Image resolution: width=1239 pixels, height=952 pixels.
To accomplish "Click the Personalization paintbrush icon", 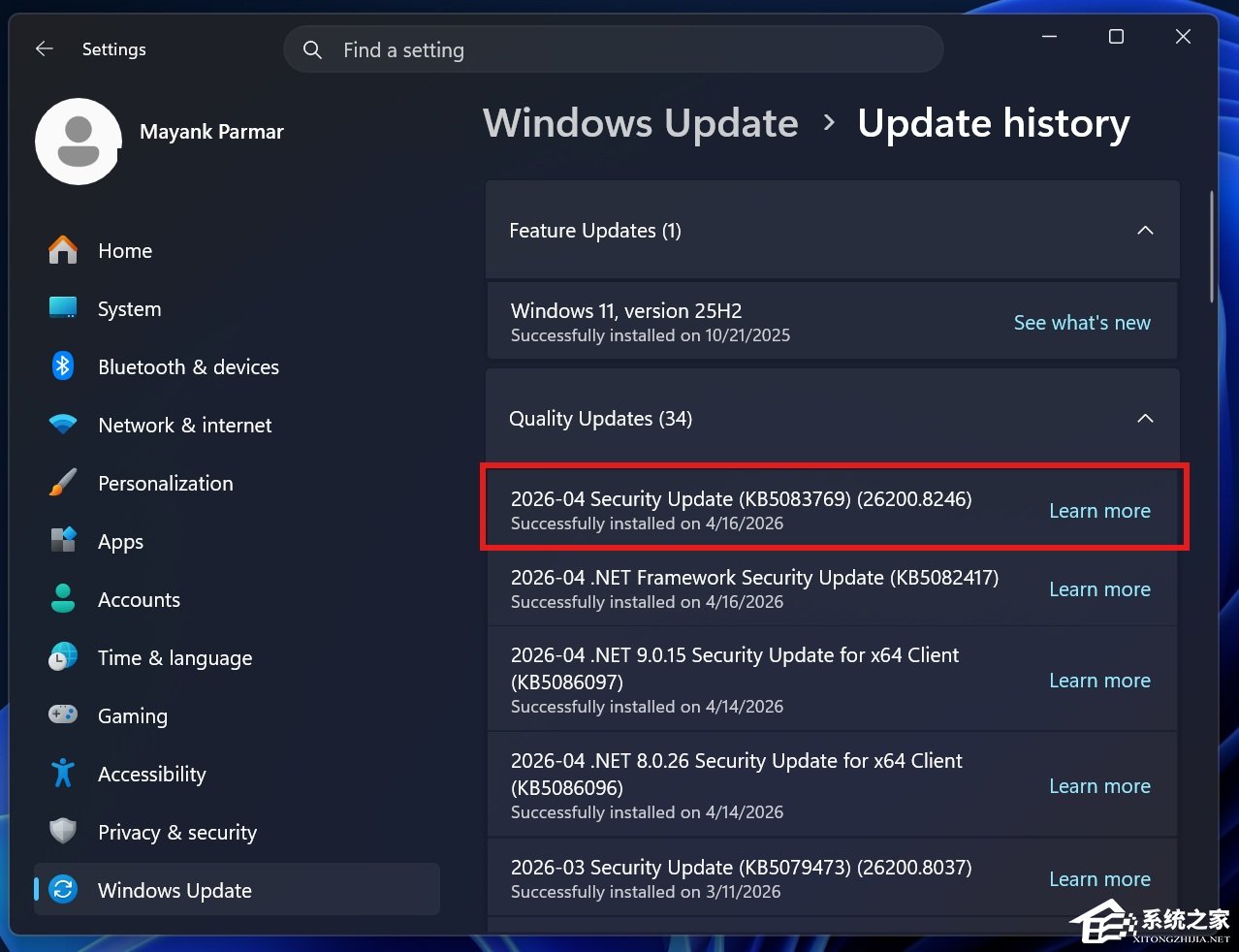I will [63, 483].
